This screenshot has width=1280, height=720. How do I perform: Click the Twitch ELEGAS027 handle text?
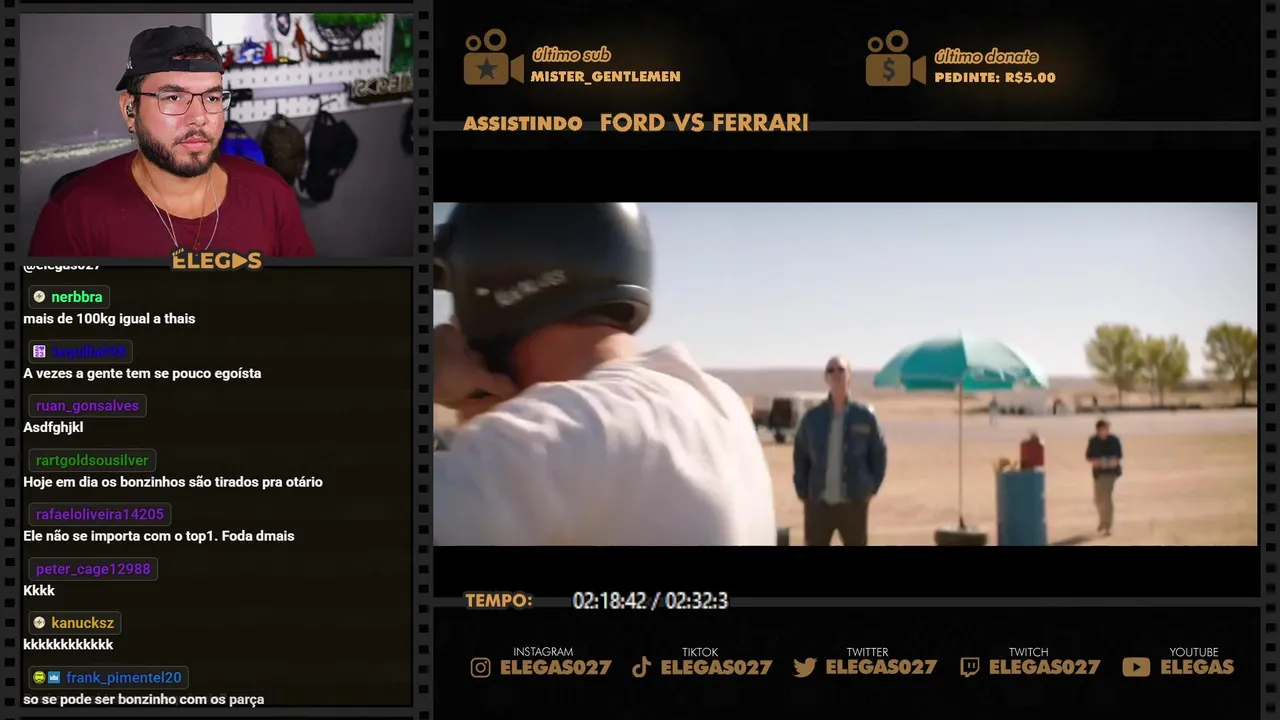[x=1045, y=668]
